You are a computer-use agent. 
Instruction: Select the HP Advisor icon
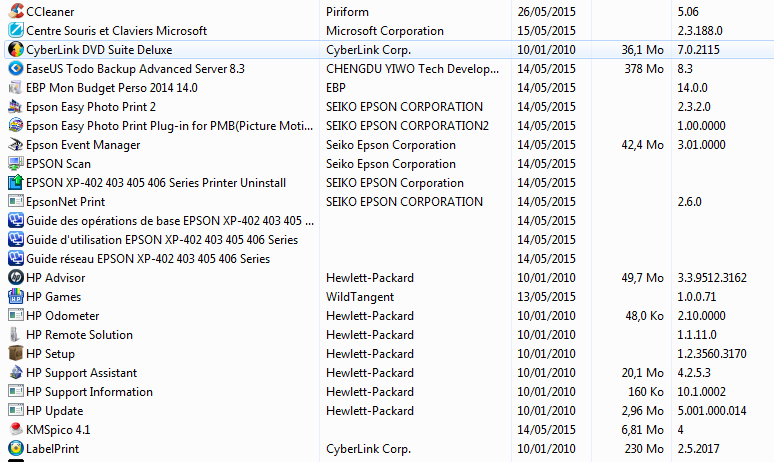[16, 277]
